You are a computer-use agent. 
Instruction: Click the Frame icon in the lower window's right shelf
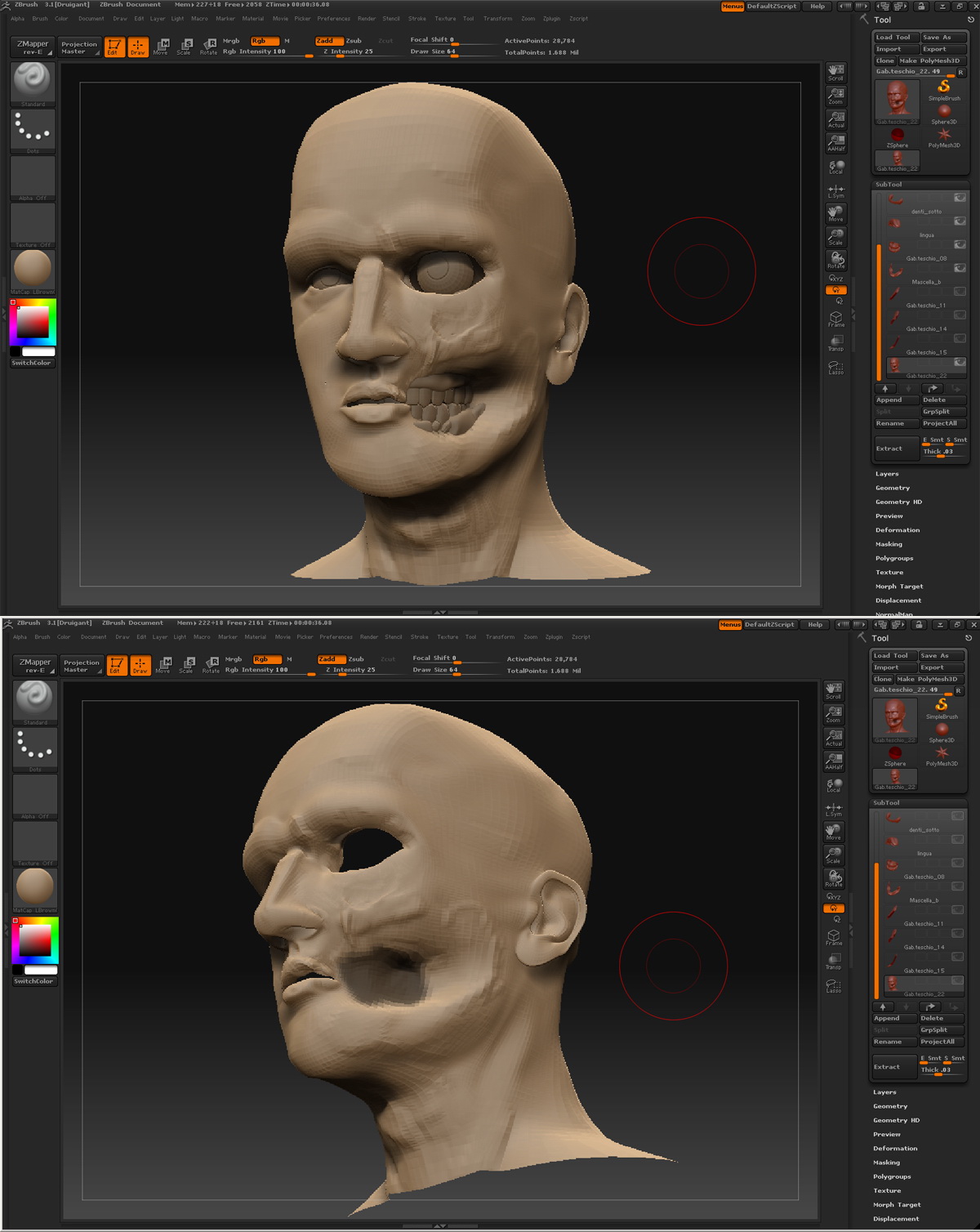(x=833, y=937)
